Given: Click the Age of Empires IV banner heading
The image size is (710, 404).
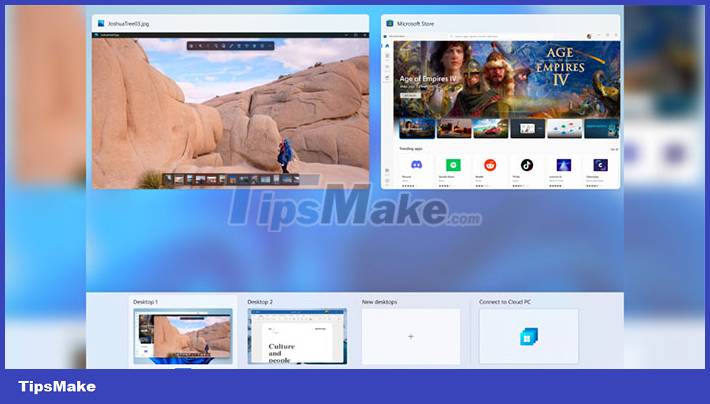Looking at the screenshot, I should [428, 79].
